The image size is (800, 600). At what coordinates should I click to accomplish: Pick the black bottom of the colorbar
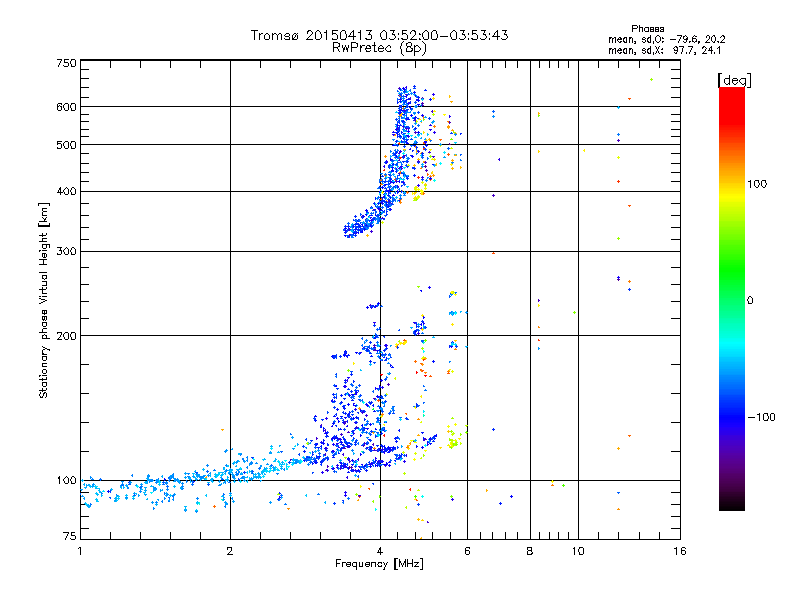click(x=732, y=505)
